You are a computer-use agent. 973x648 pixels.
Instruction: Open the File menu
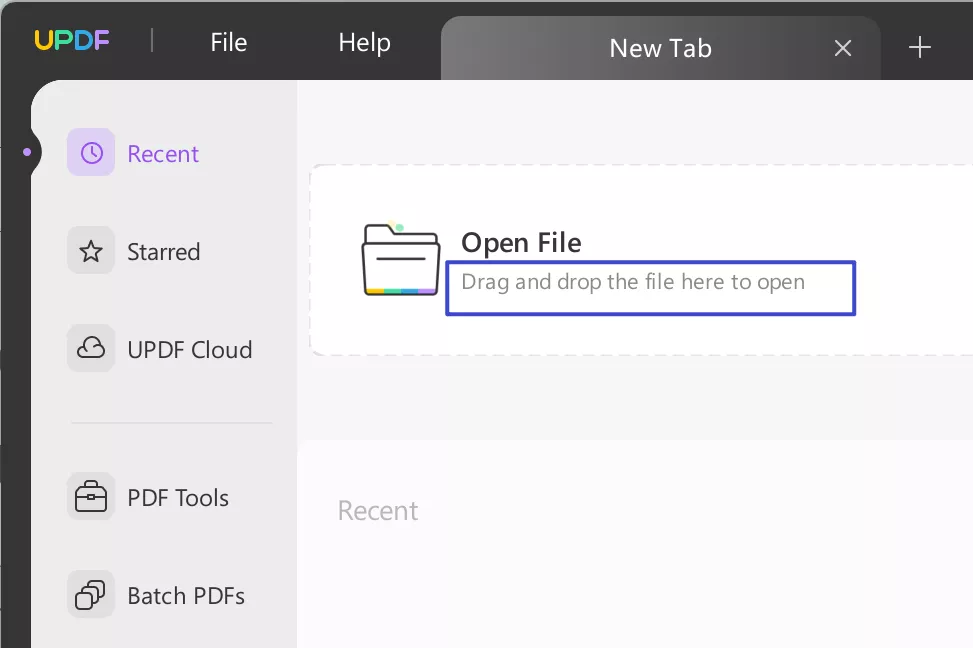(228, 43)
